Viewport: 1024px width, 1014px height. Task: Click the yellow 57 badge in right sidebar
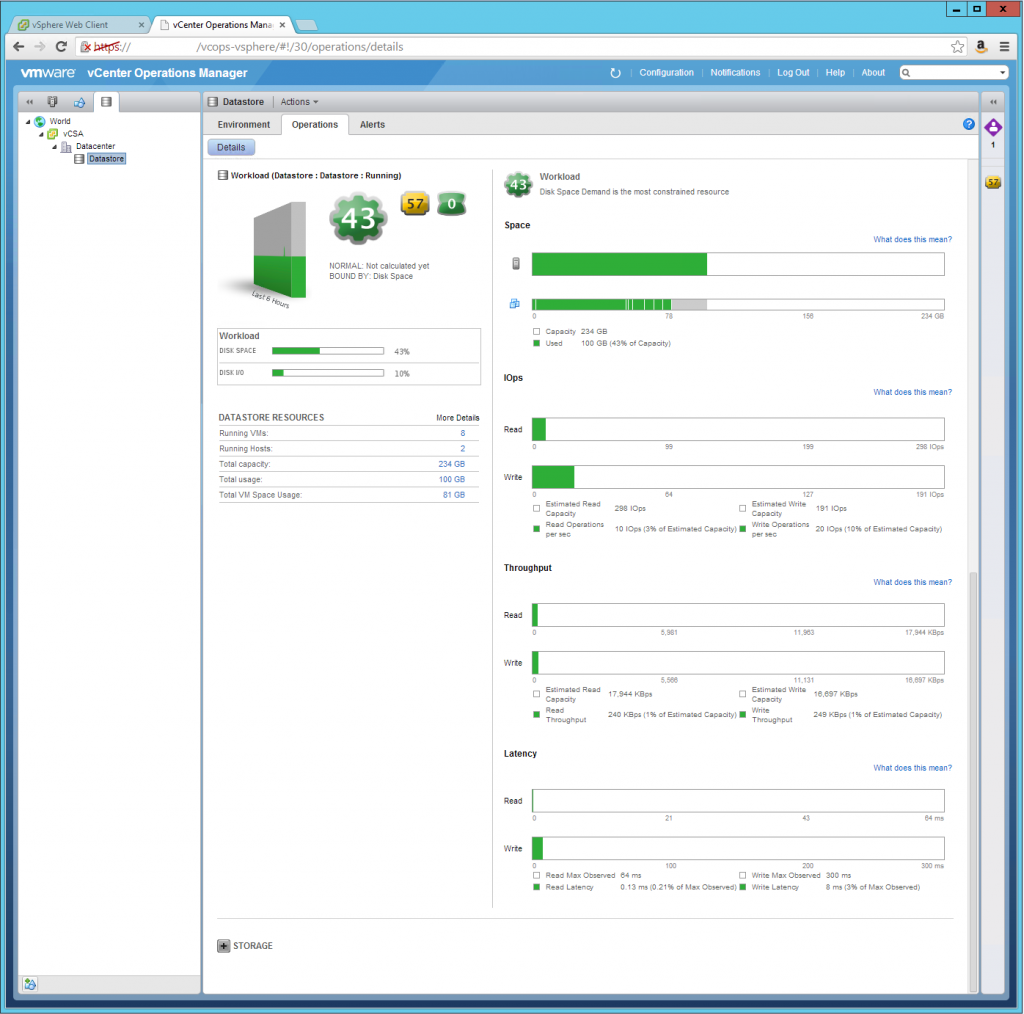[x=993, y=182]
